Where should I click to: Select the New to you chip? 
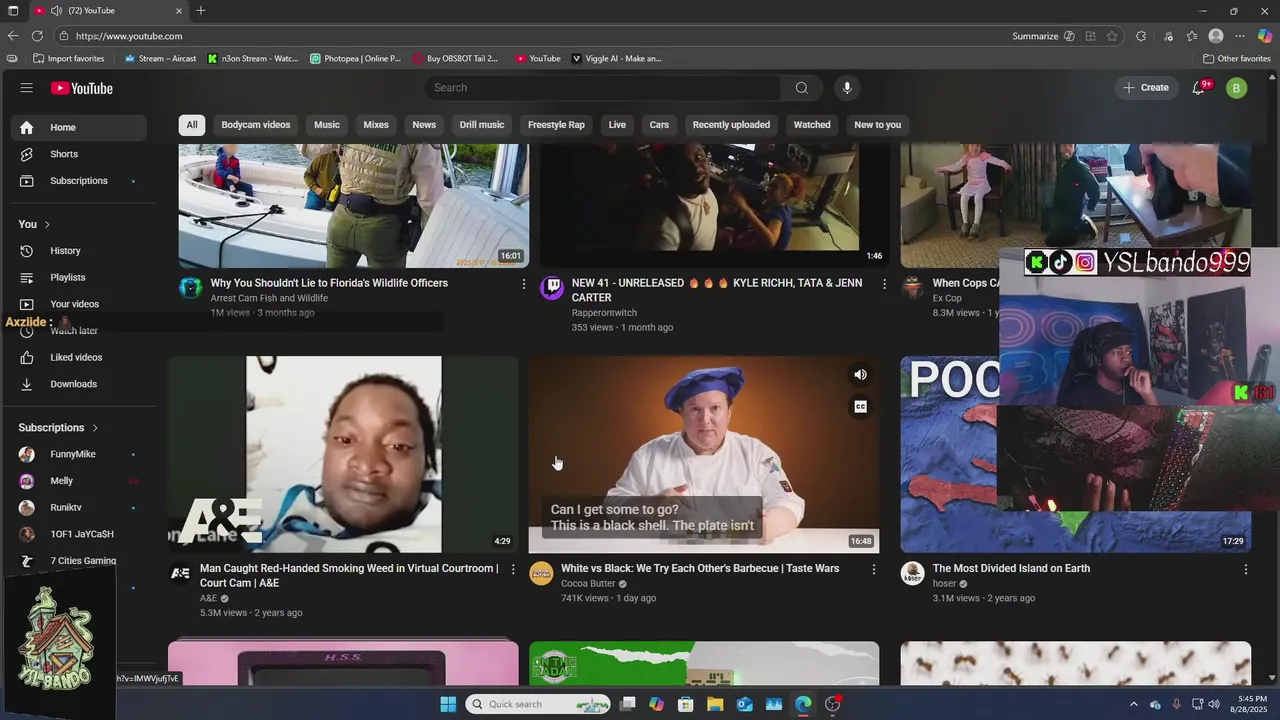[x=878, y=125]
